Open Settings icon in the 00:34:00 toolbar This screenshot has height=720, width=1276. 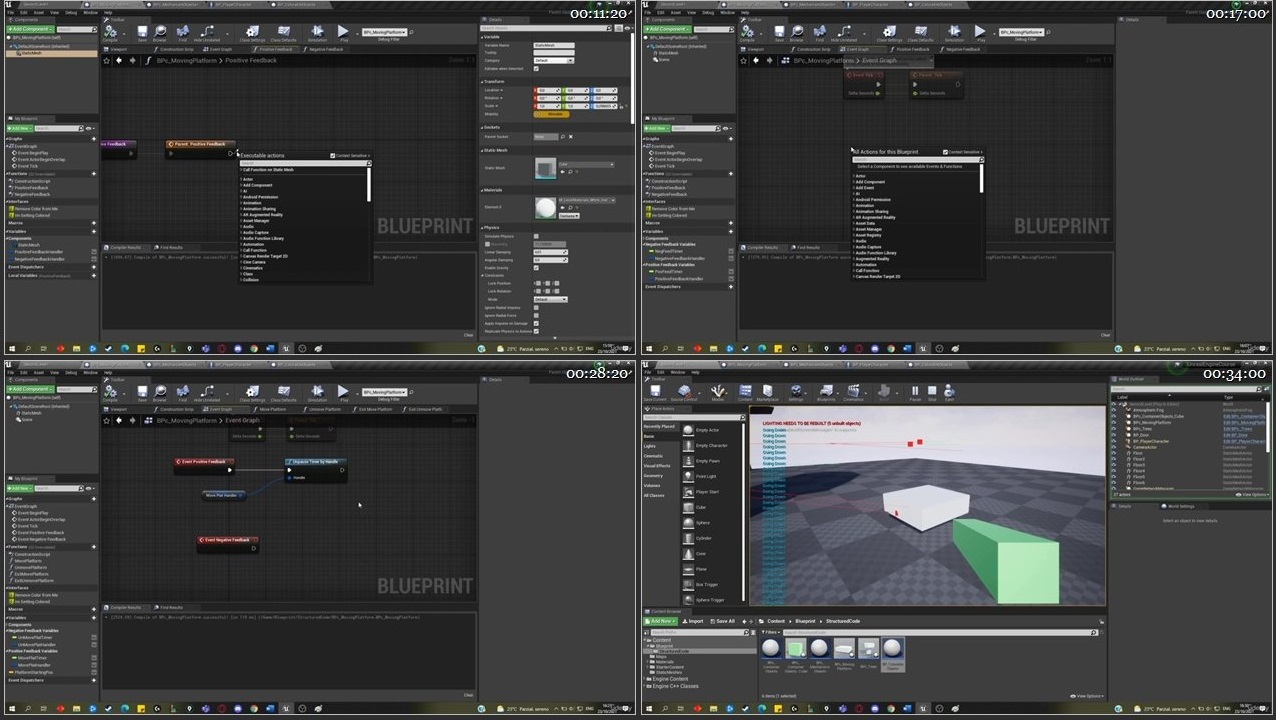click(x=796, y=392)
